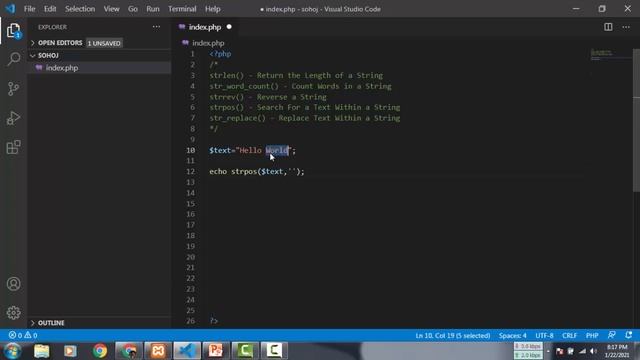
Task: Click line 10 $text code
Action: (252, 150)
